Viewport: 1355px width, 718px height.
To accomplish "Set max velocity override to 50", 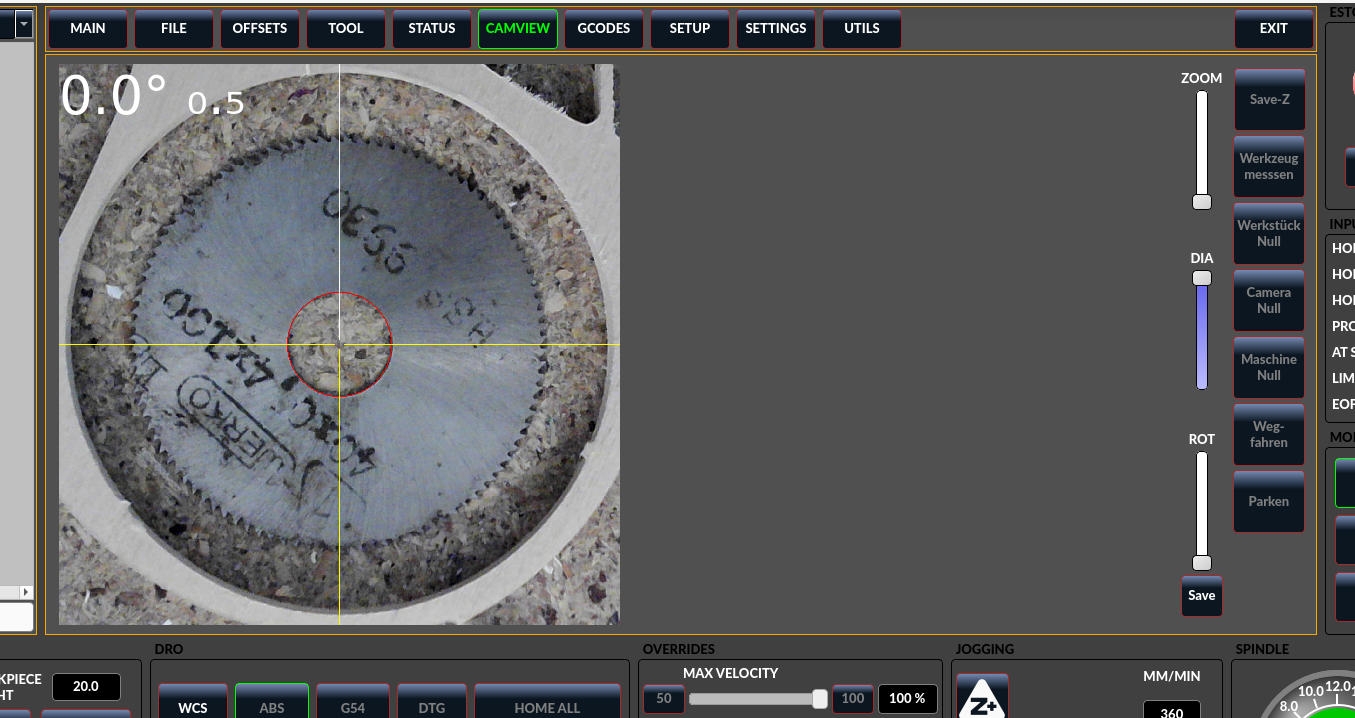I will point(664,698).
